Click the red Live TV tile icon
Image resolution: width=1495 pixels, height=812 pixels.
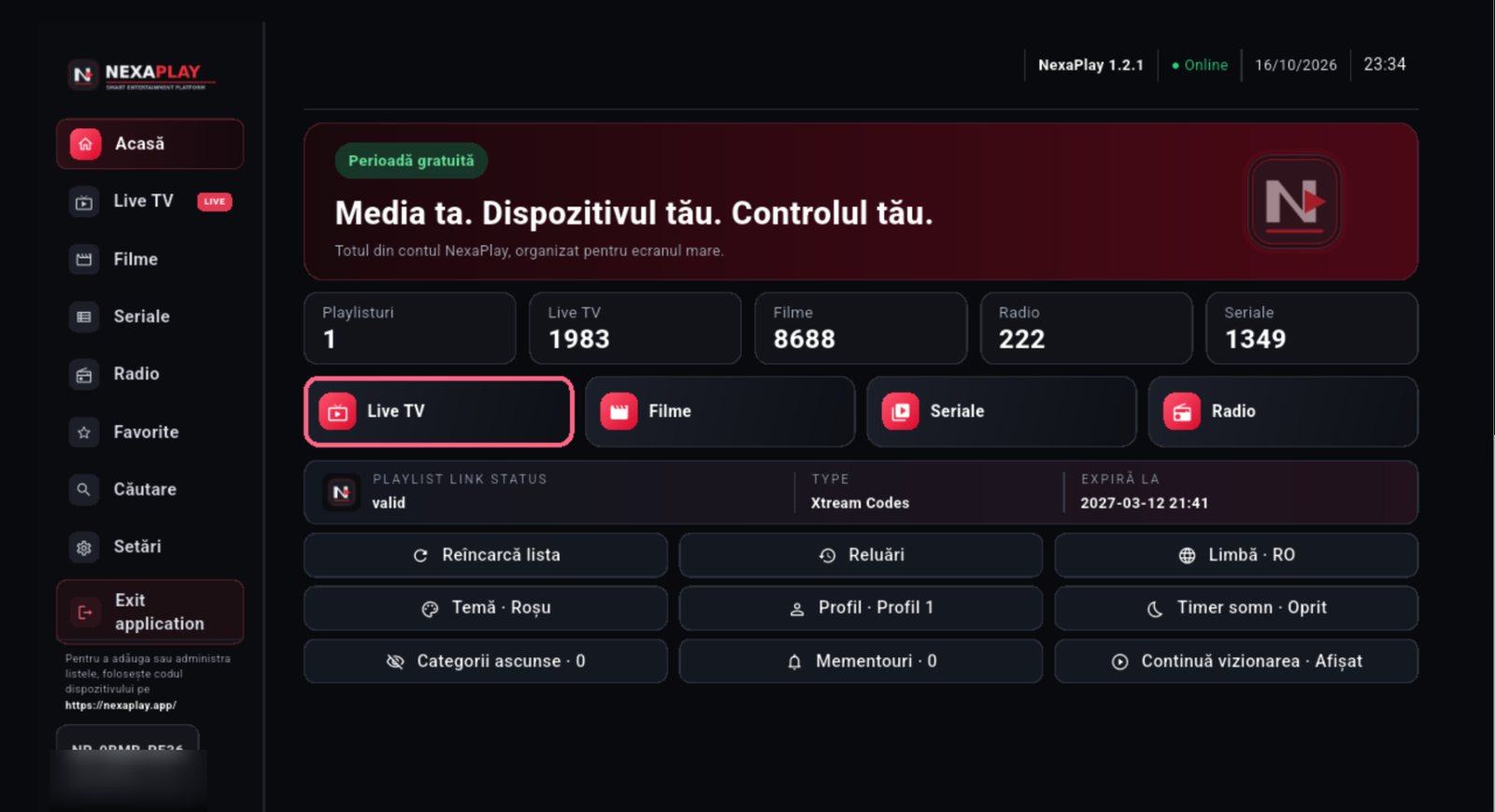click(337, 412)
